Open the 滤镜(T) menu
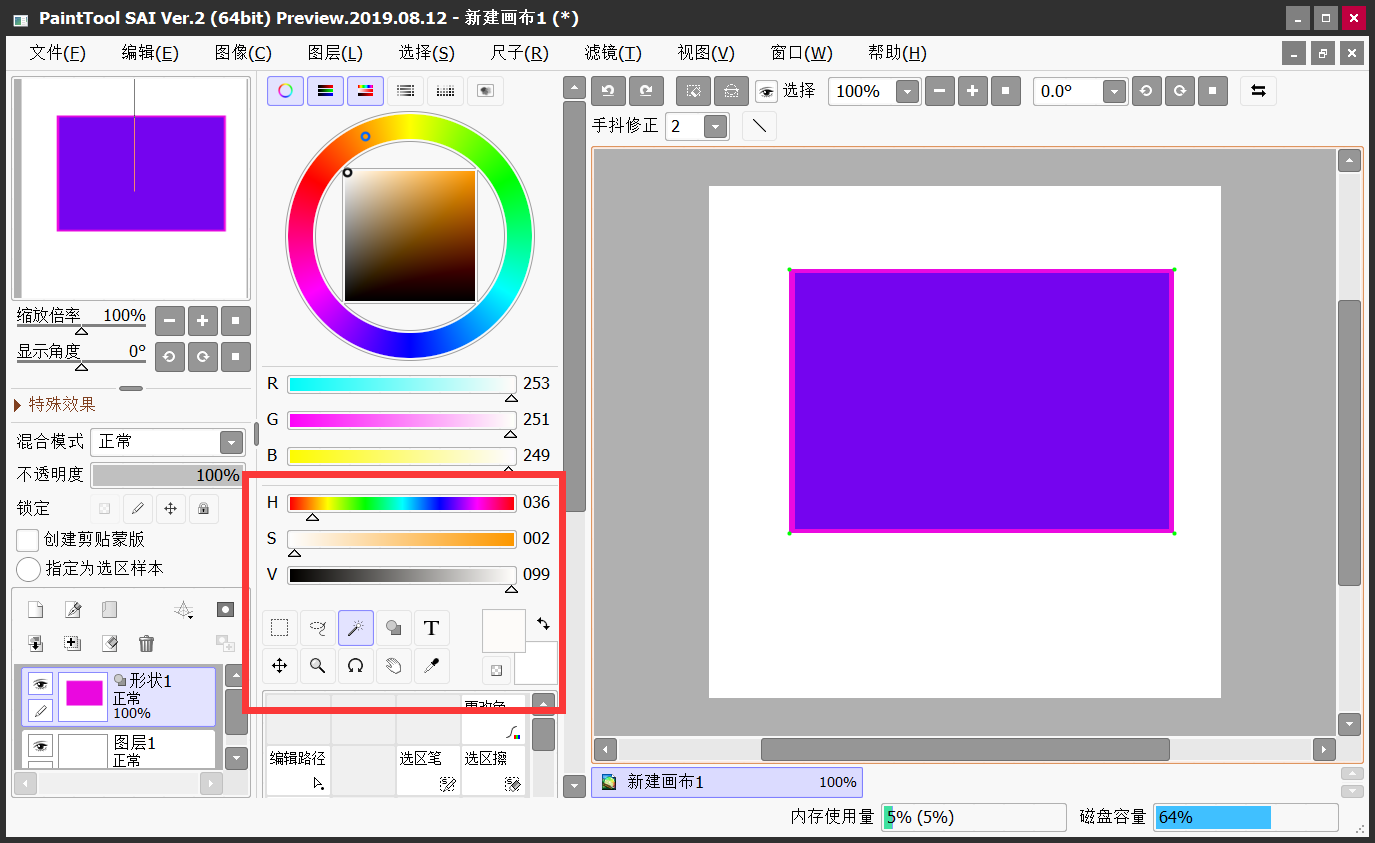This screenshot has height=843, width=1375. 613,53
